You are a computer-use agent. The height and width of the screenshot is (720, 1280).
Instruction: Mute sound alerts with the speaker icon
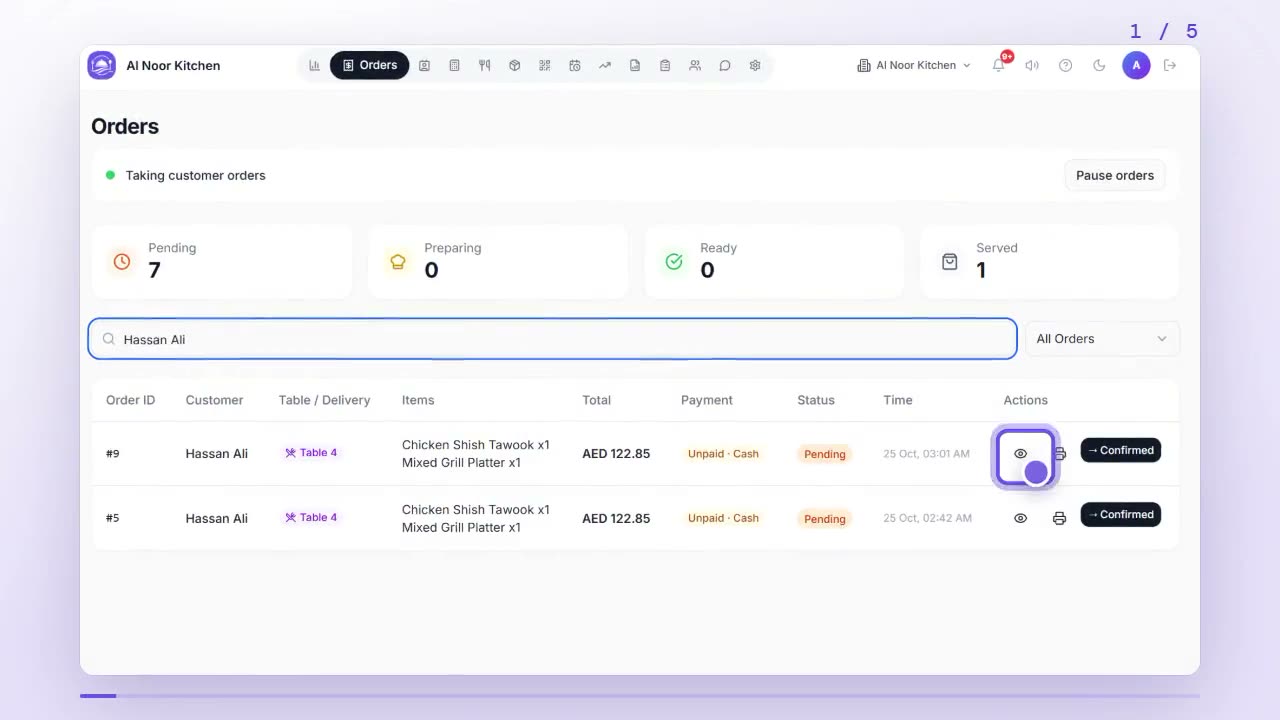coord(1032,65)
